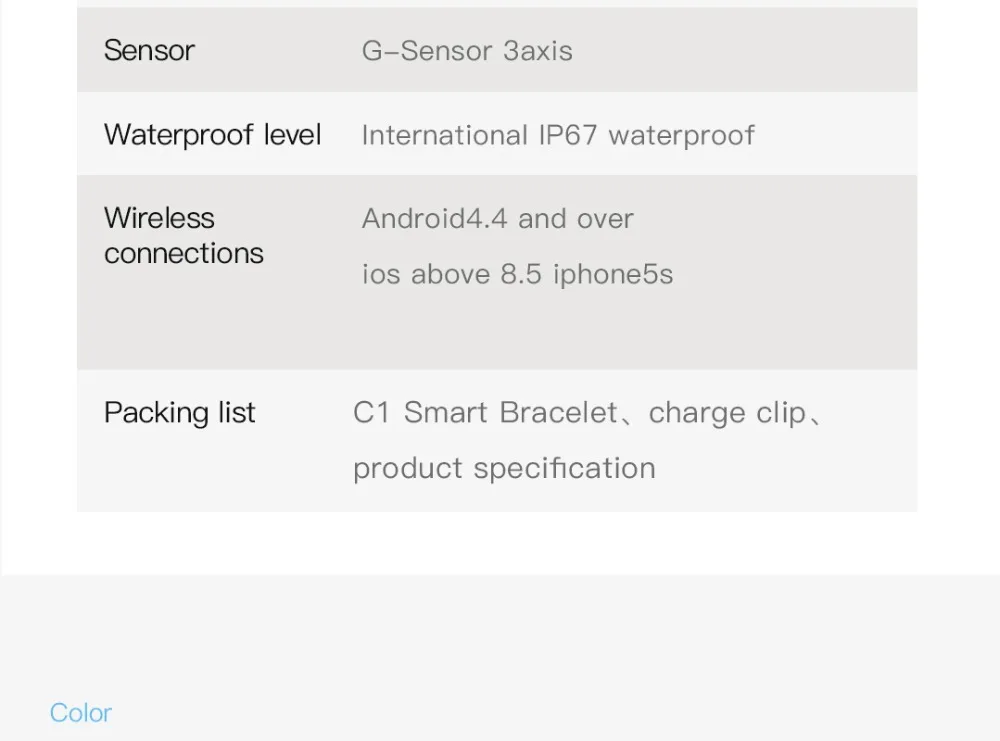Click the word Bracelet
The image size is (1000, 741).
558,413
